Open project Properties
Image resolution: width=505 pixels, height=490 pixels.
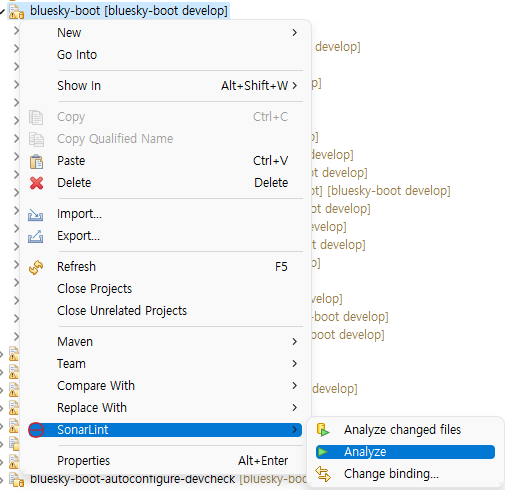162,461
